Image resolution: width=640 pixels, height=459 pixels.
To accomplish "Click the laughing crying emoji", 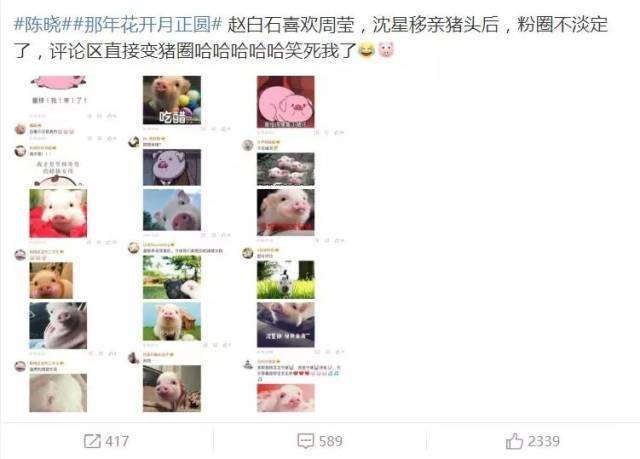I will (366, 50).
